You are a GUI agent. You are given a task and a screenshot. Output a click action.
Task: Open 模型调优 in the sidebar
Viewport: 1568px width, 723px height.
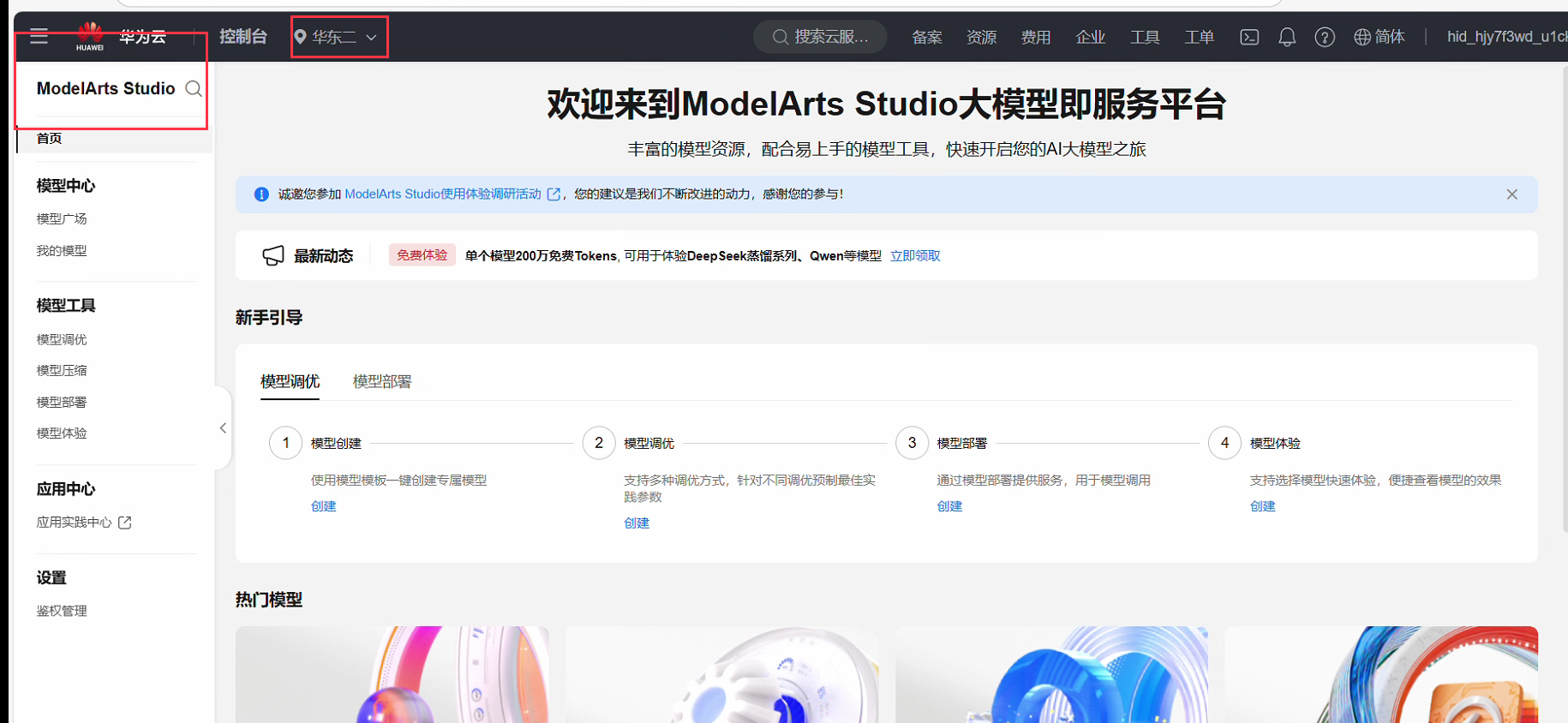[x=62, y=339]
